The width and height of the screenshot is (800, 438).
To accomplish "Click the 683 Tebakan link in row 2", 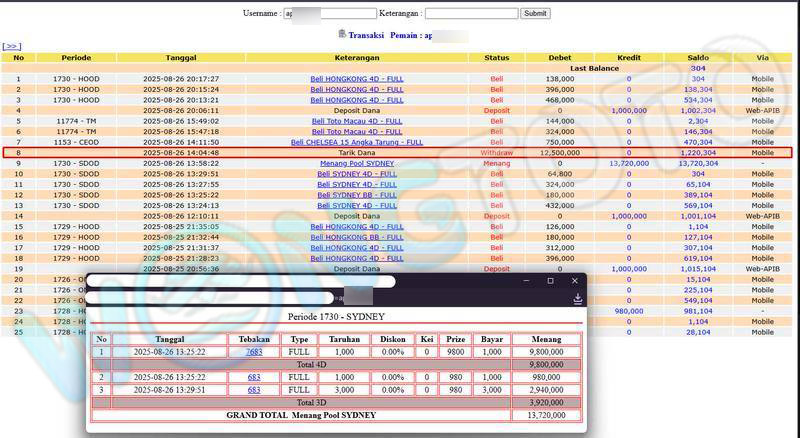I will tap(254, 377).
